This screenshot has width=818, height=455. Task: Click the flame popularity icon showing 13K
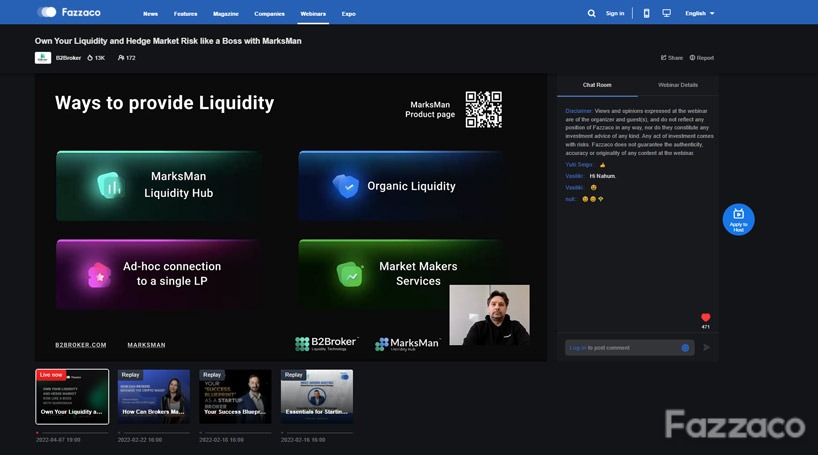(90, 58)
